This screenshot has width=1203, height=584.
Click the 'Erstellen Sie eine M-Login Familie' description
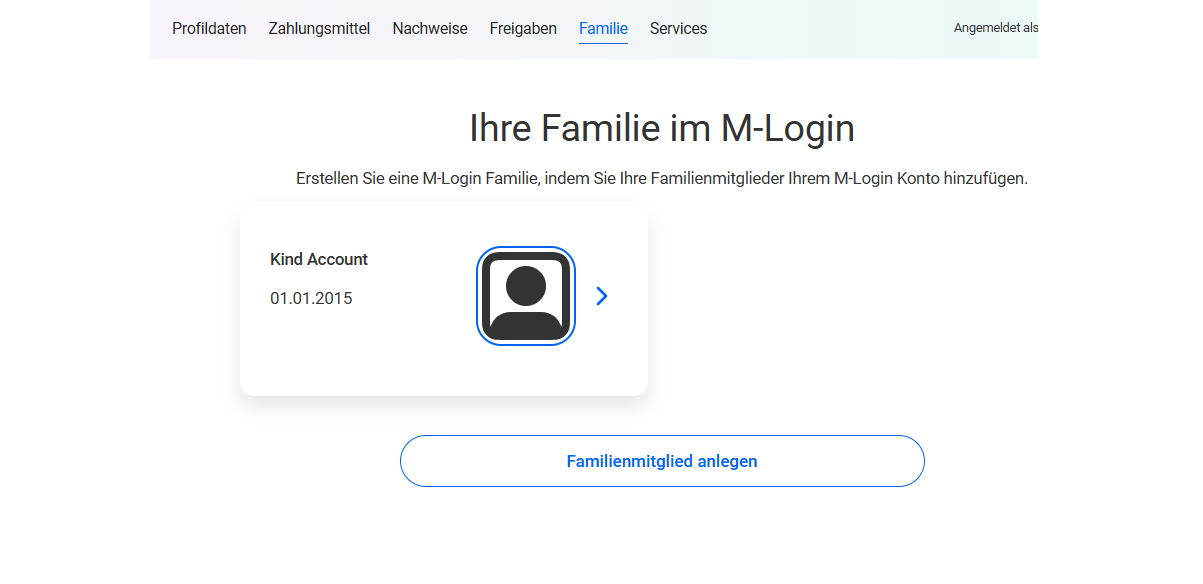(x=662, y=179)
